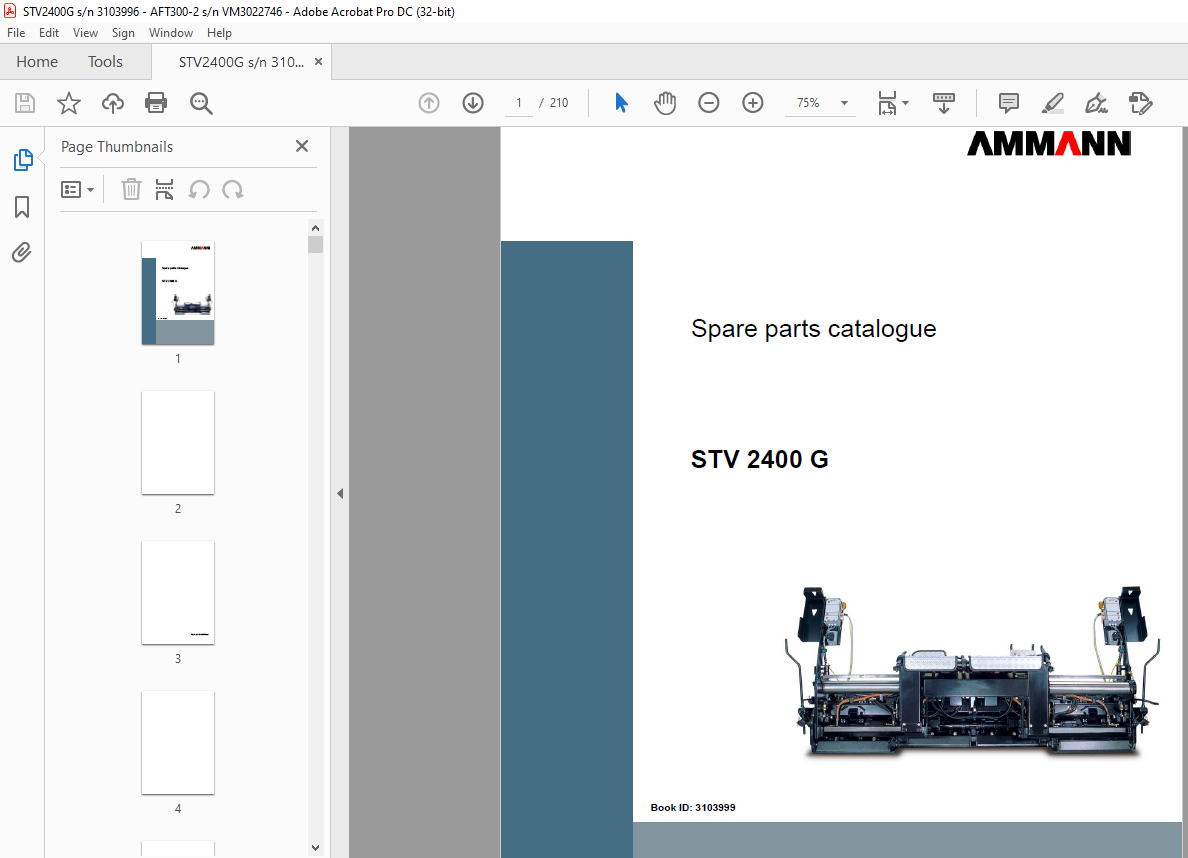Select the page 2 thumbnail
This screenshot has width=1188, height=858.
178,443
